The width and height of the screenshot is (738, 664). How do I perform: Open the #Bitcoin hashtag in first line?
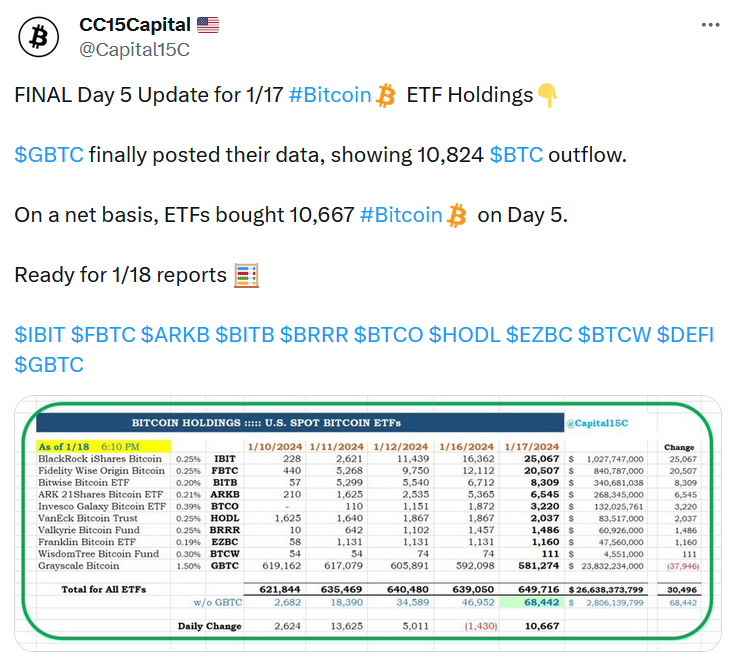point(330,95)
